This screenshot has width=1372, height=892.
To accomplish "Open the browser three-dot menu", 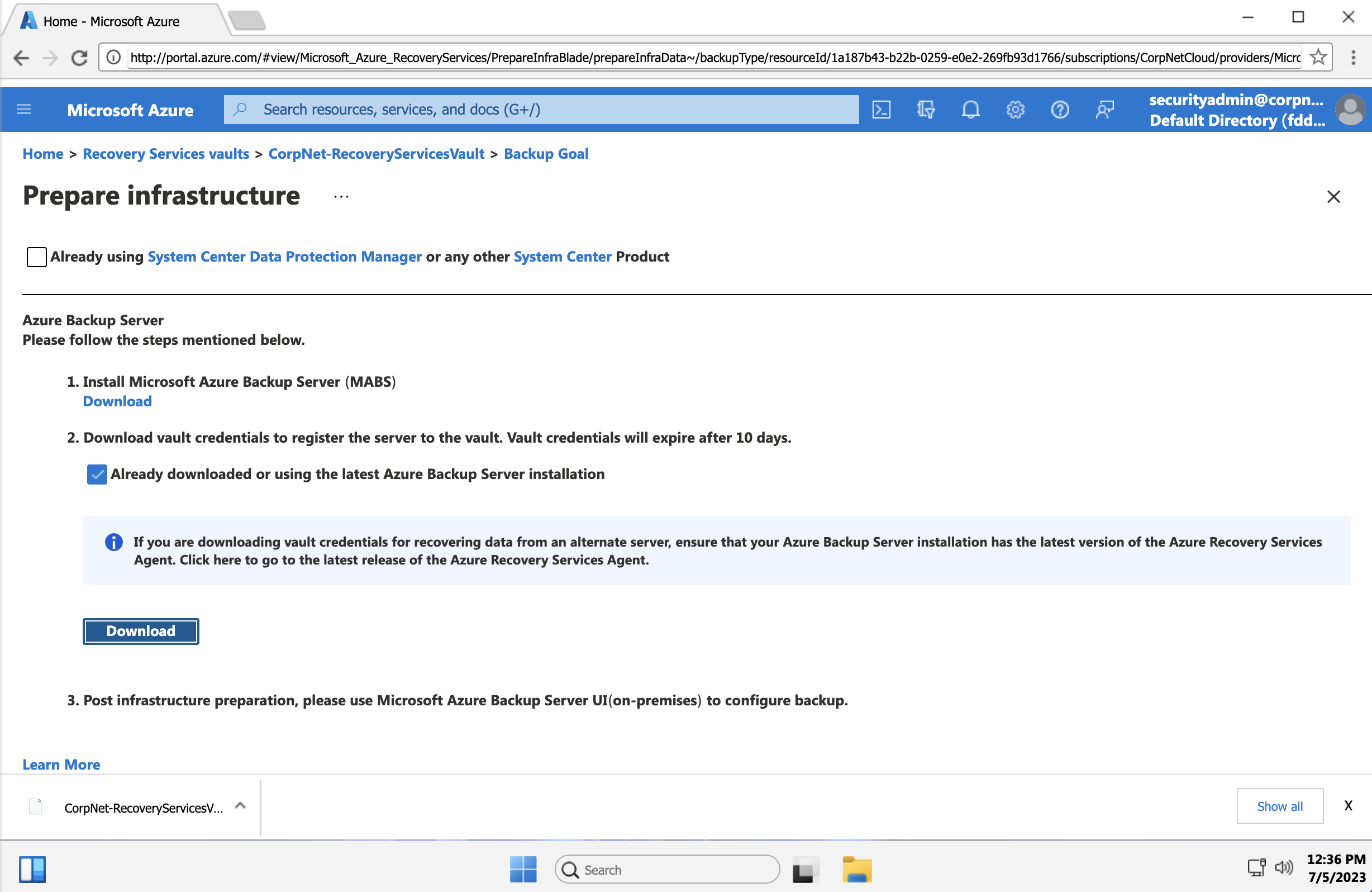I will click(1353, 57).
